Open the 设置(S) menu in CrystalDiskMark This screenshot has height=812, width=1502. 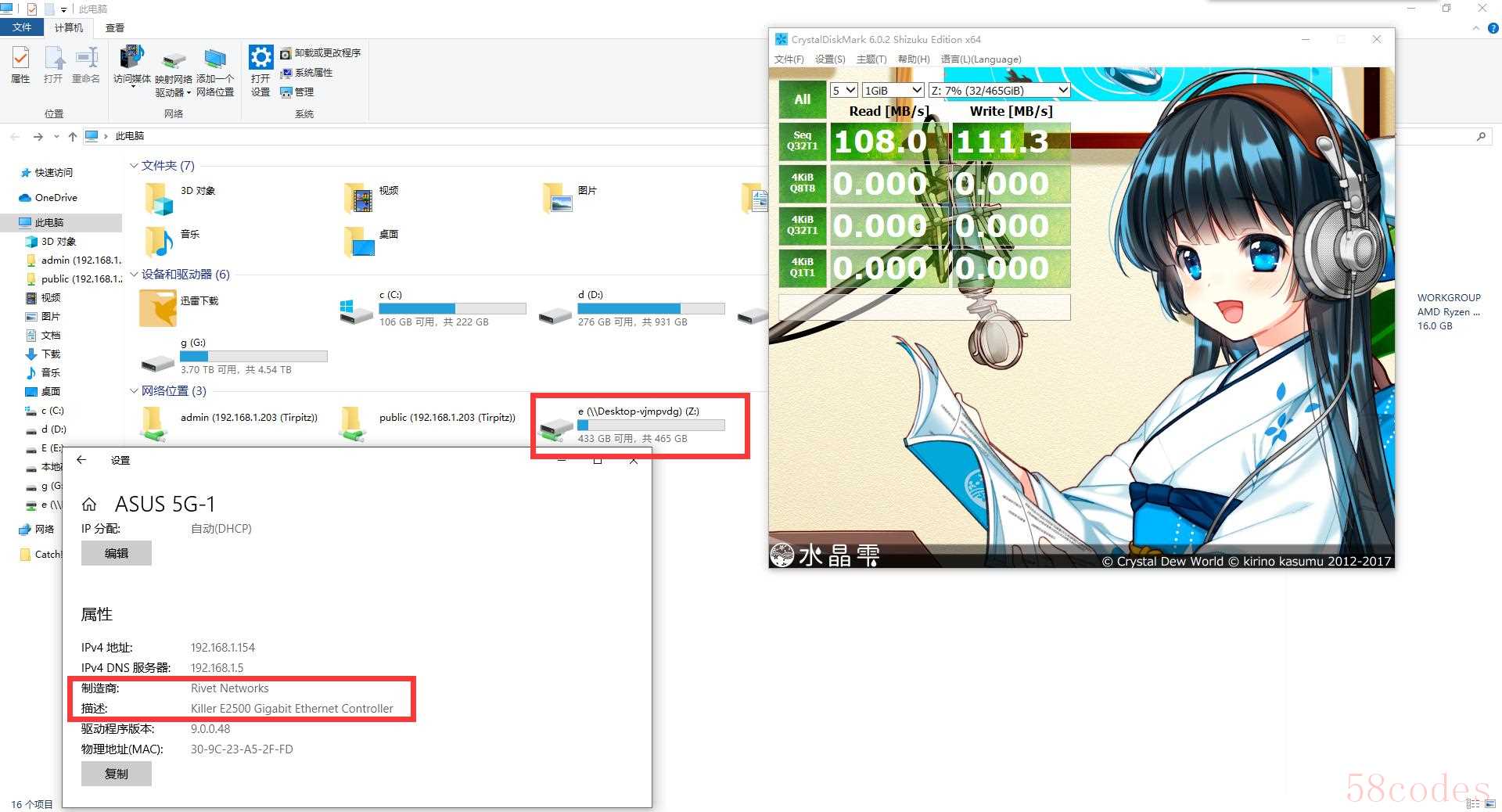tap(830, 59)
